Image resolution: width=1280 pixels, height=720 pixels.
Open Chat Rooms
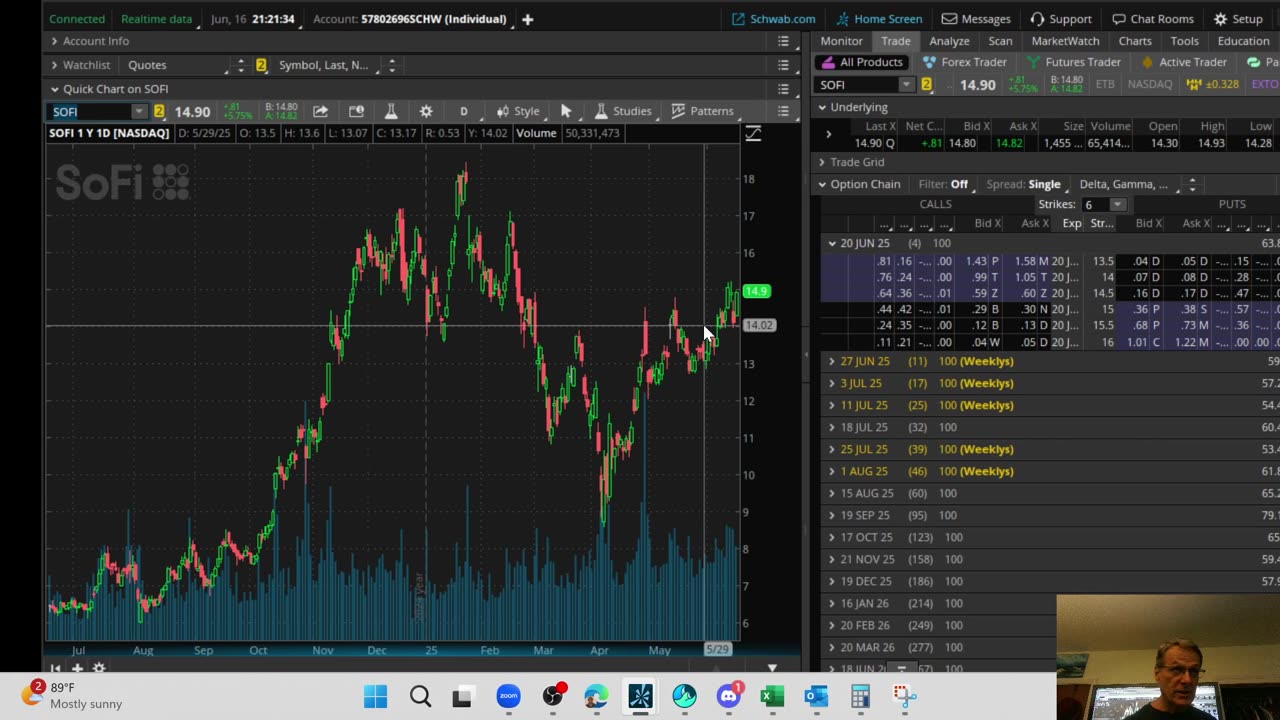1153,19
